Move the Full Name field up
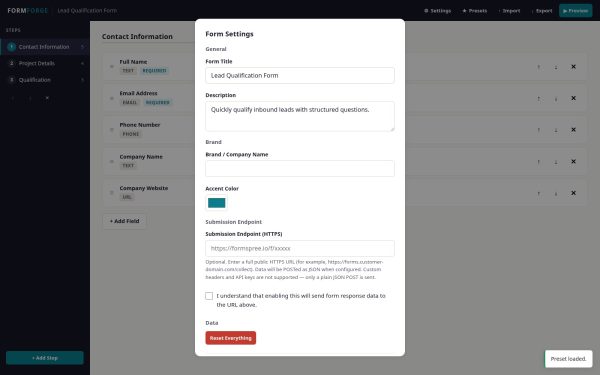 [539, 67]
